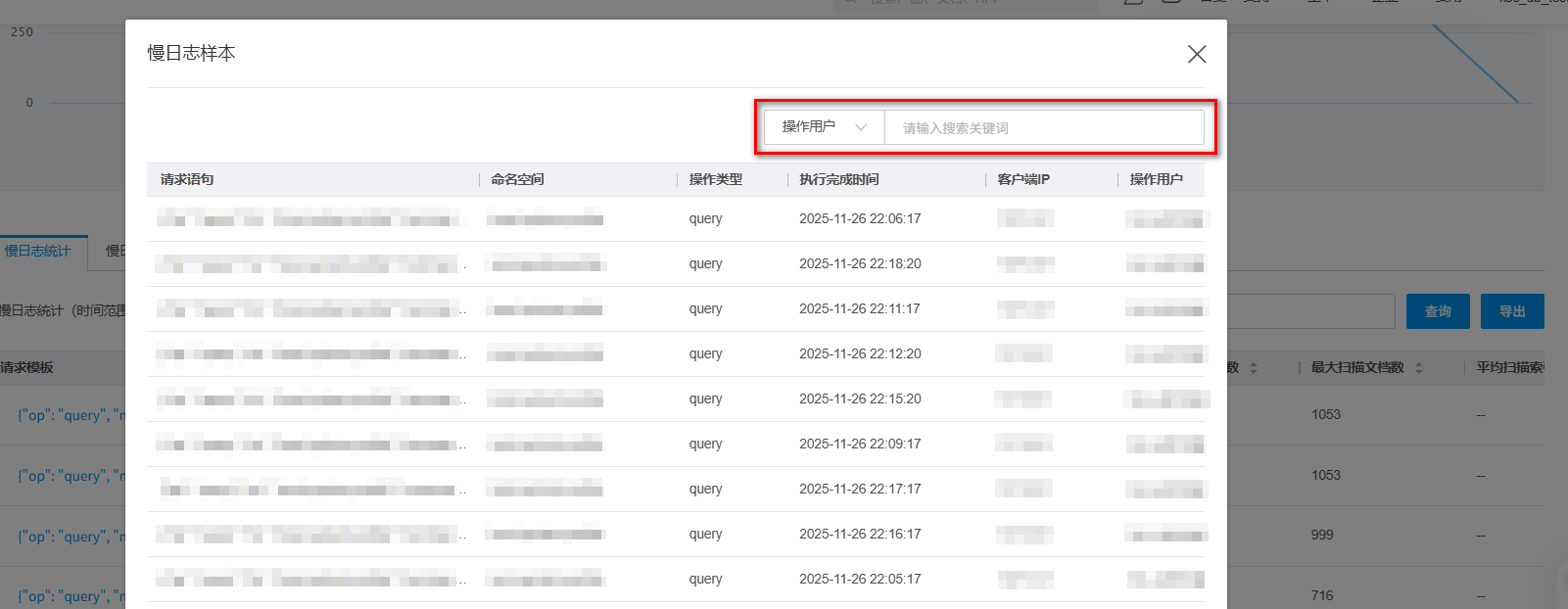Screen dimensions: 1568x609
Task: Select the row completed at 22:06:17
Action: point(859,219)
